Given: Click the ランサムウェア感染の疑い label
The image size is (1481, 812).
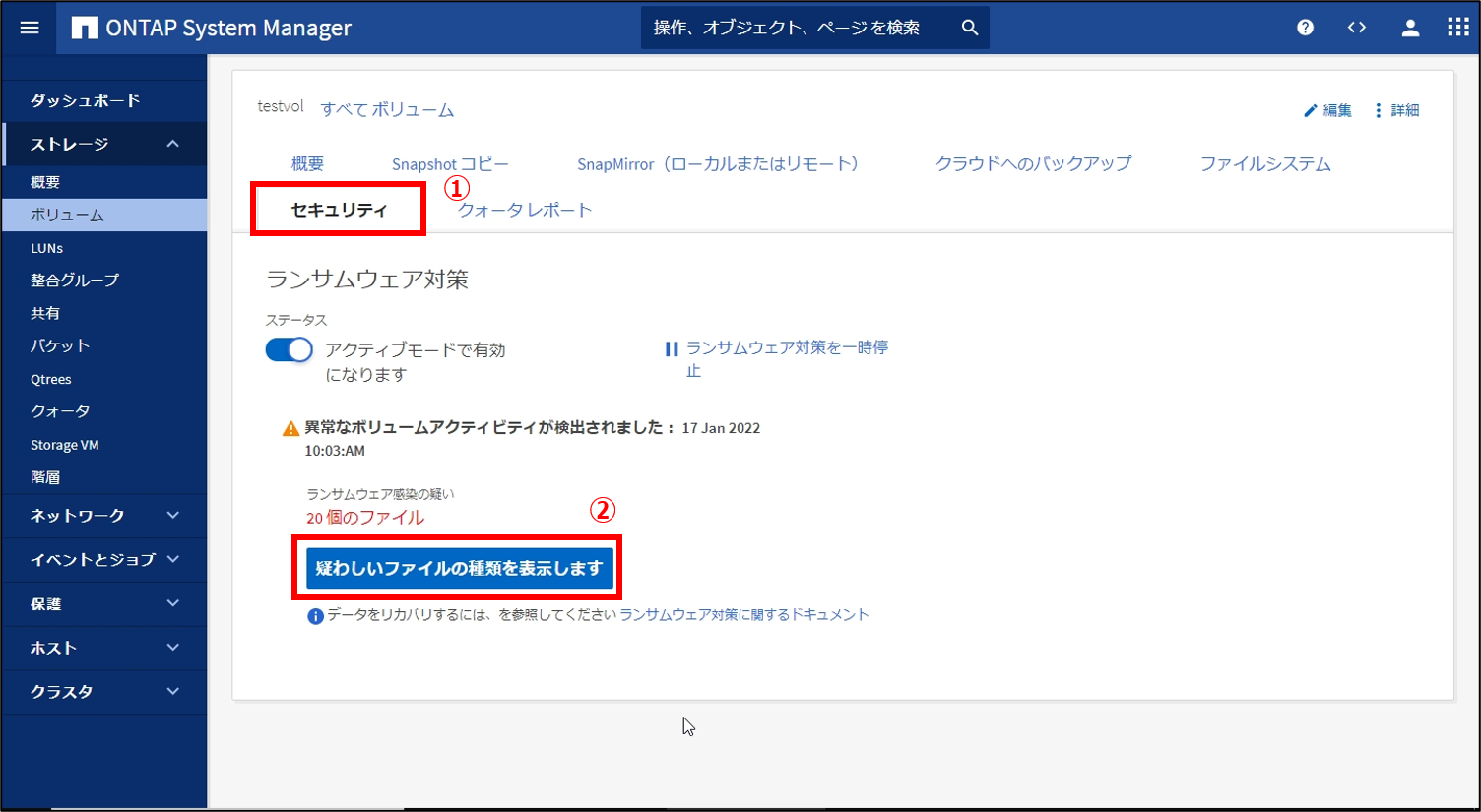Looking at the screenshot, I should pyautogui.click(x=380, y=494).
